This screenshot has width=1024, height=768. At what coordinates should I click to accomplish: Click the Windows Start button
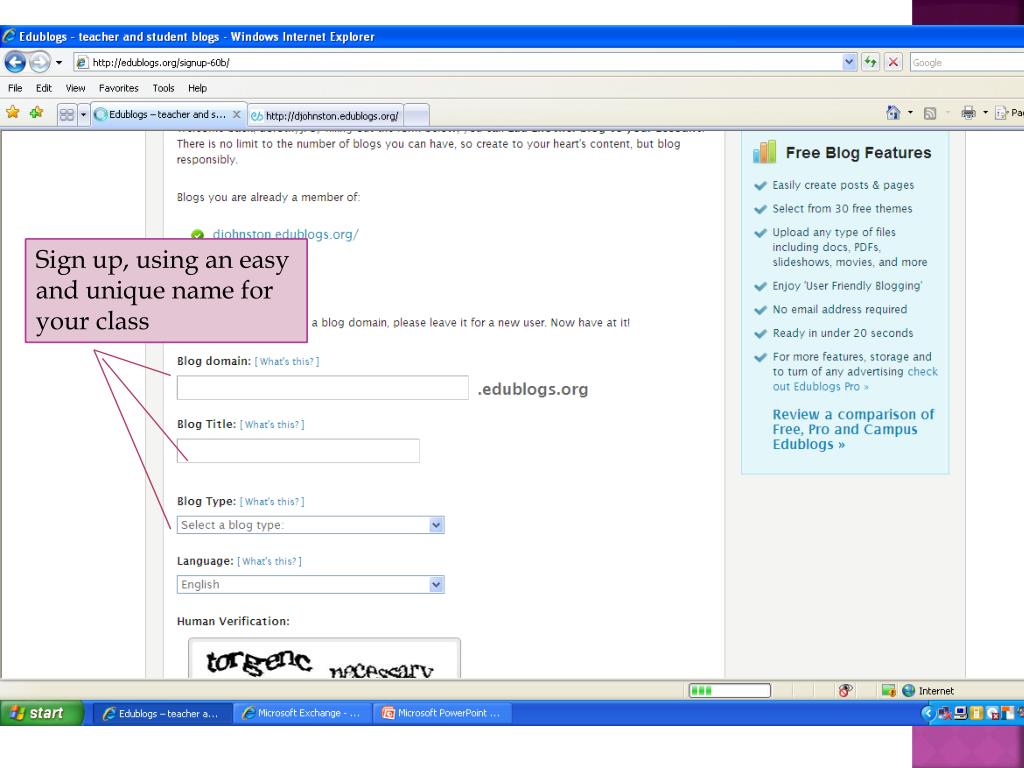(x=42, y=712)
